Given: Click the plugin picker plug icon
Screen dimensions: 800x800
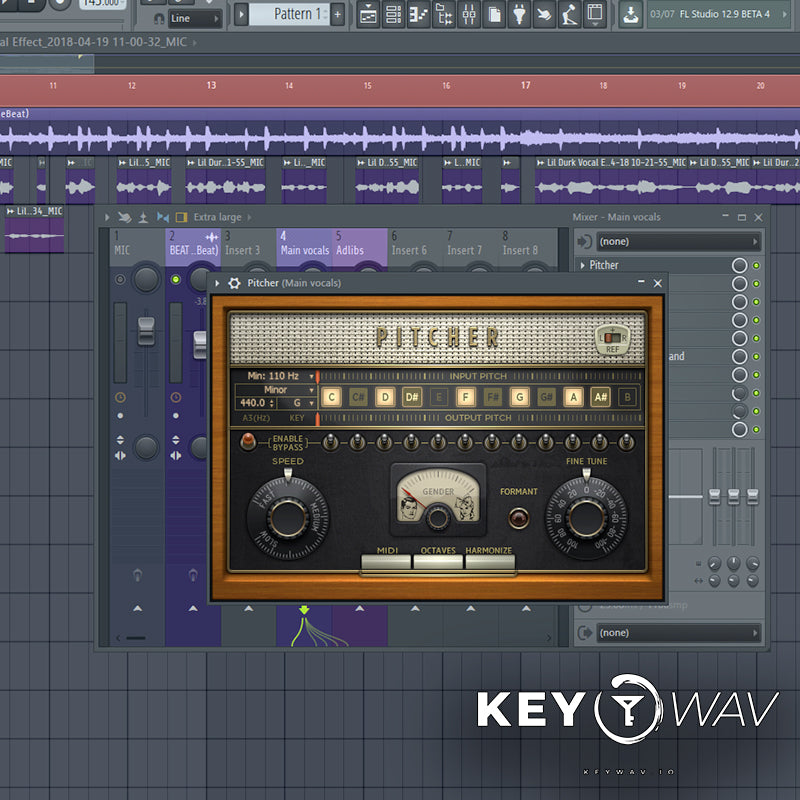Looking at the screenshot, I should coord(520,14).
